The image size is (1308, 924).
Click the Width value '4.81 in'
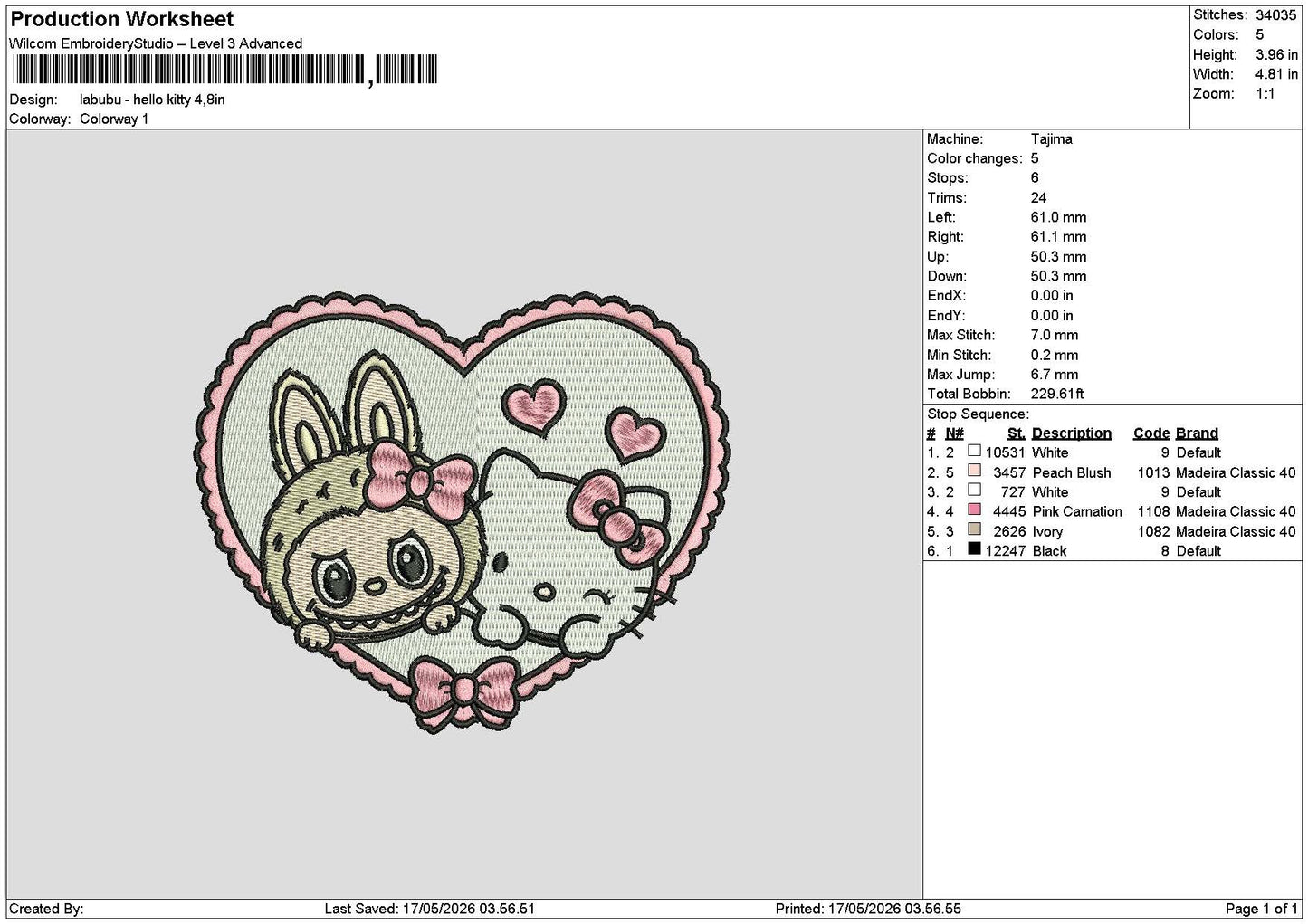(x=1276, y=74)
